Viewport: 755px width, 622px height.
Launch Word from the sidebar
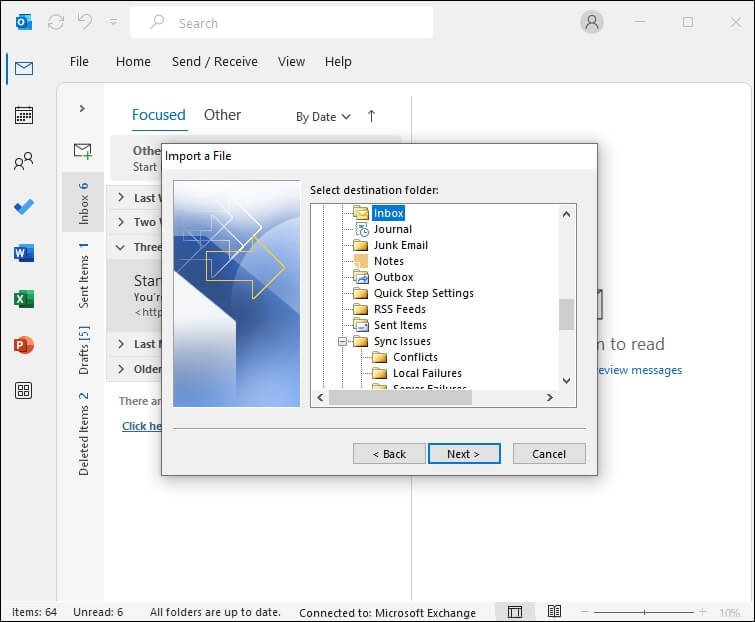pyautogui.click(x=24, y=253)
